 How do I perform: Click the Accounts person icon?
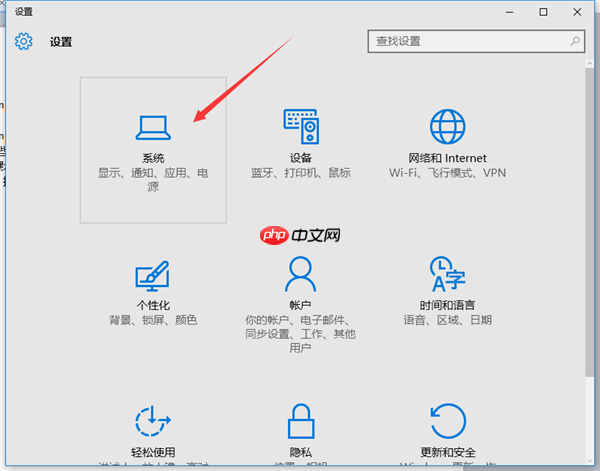click(x=300, y=273)
